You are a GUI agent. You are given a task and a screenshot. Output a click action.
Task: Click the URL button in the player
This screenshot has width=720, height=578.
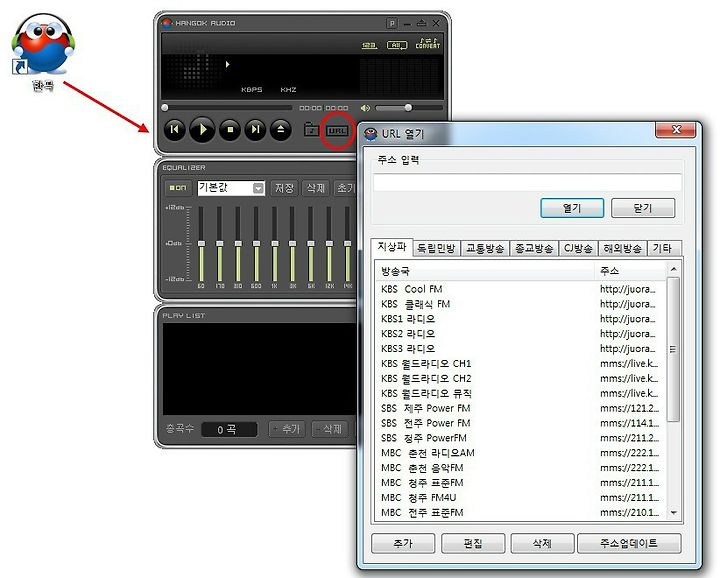point(338,130)
